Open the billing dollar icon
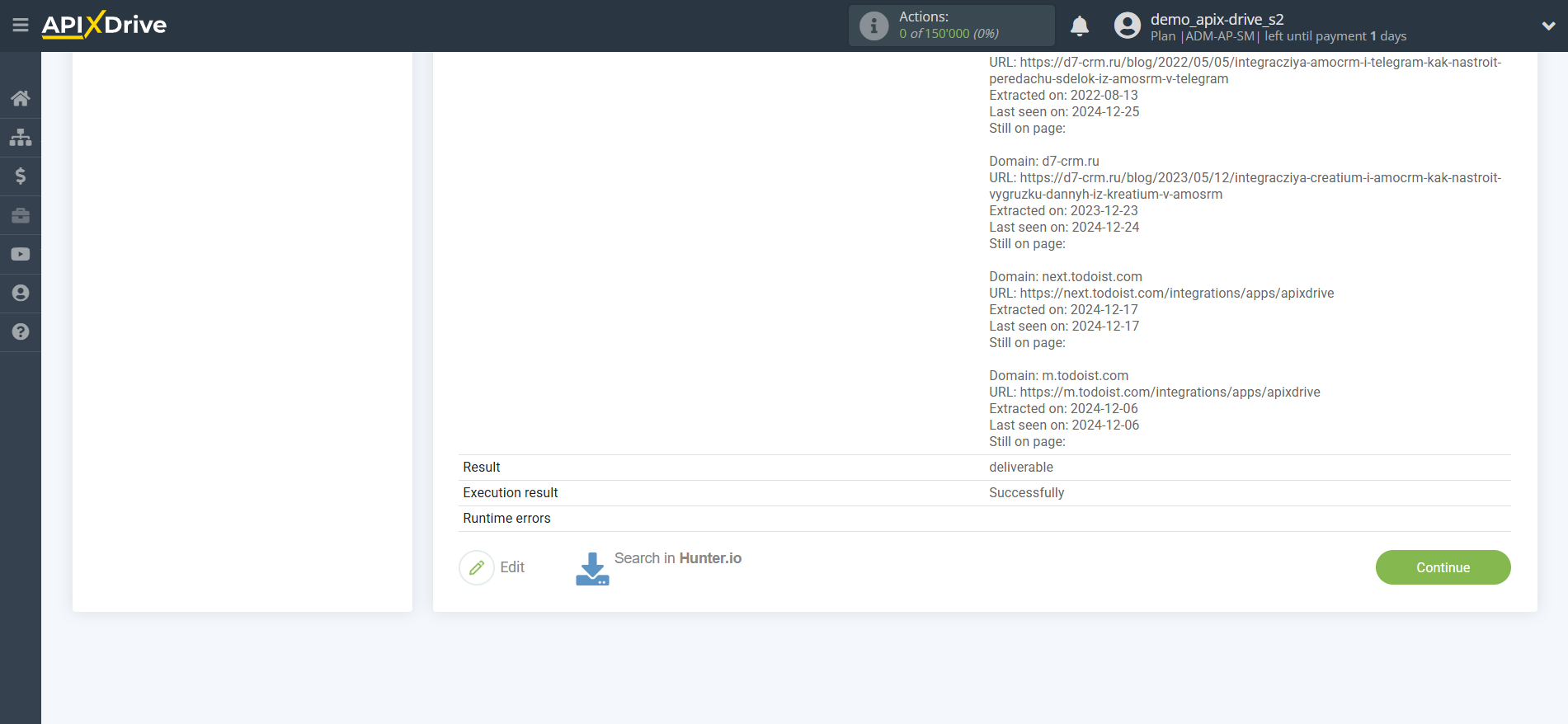 point(21,176)
